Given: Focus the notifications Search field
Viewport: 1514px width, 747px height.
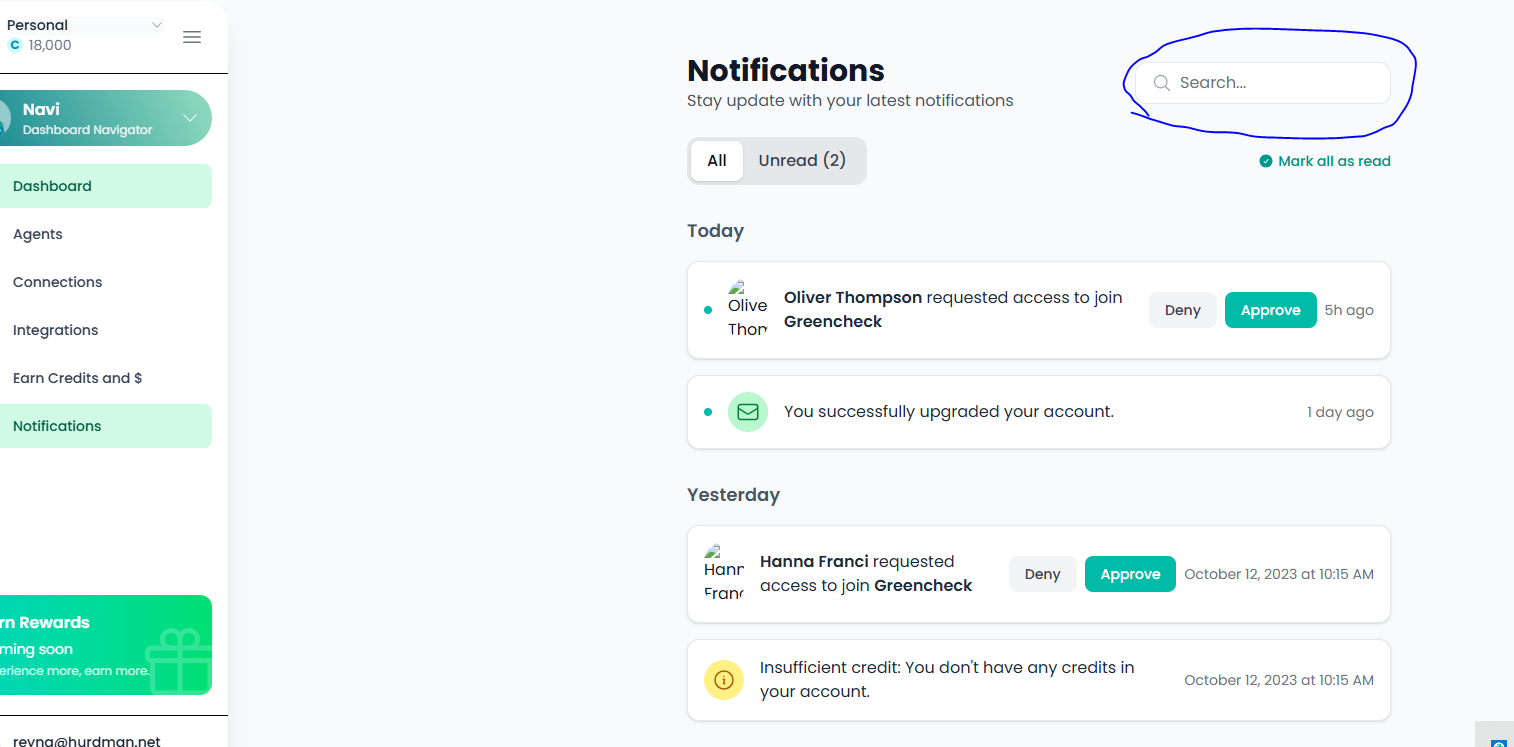Looking at the screenshot, I should pos(1263,83).
